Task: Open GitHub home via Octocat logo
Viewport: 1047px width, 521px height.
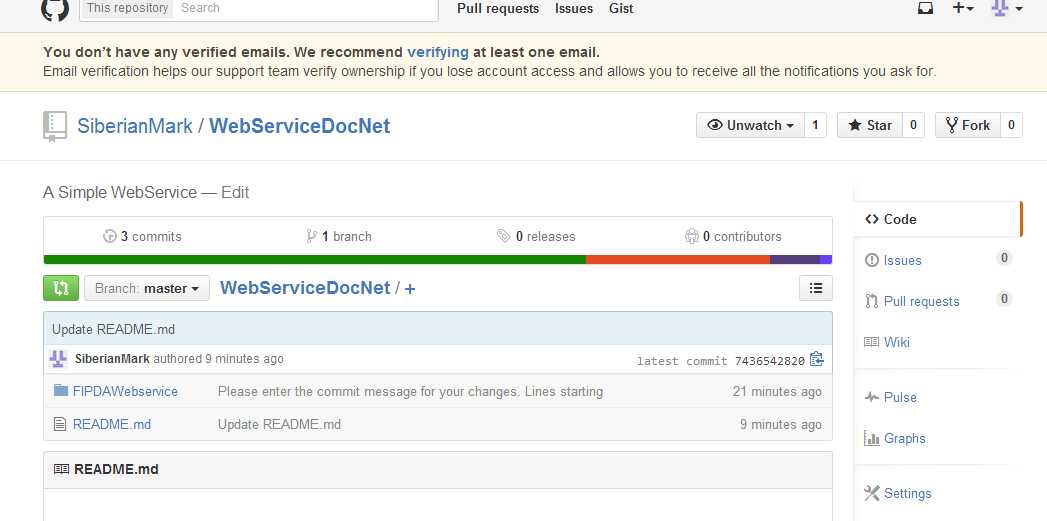Action: click(x=55, y=9)
